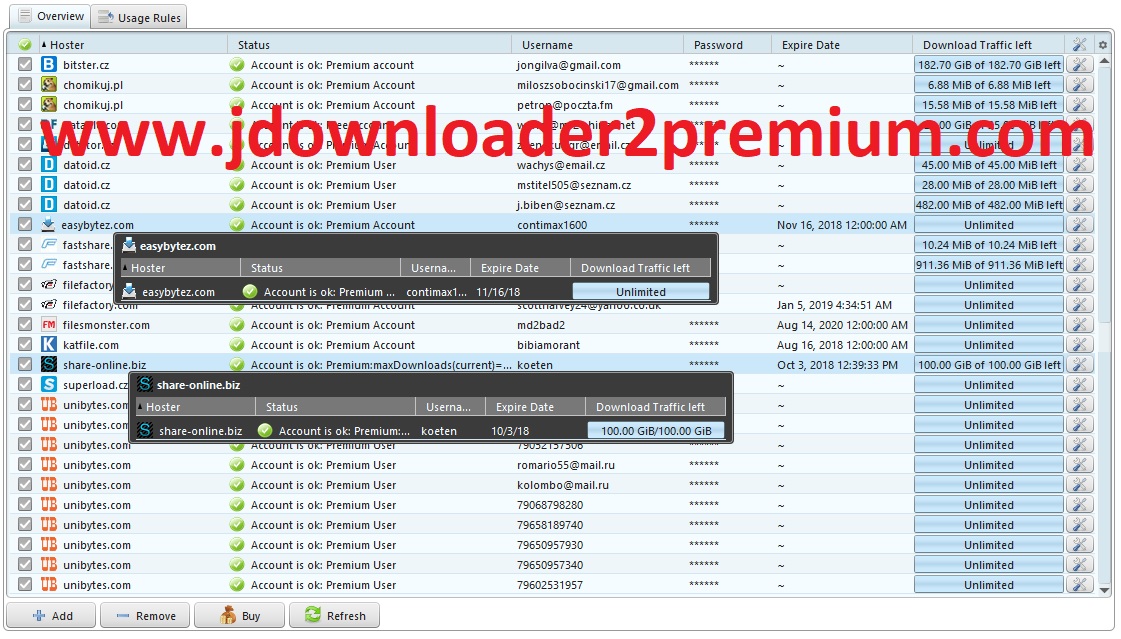
Task: Click the filesmonster.com FM icon
Action: pos(49,325)
